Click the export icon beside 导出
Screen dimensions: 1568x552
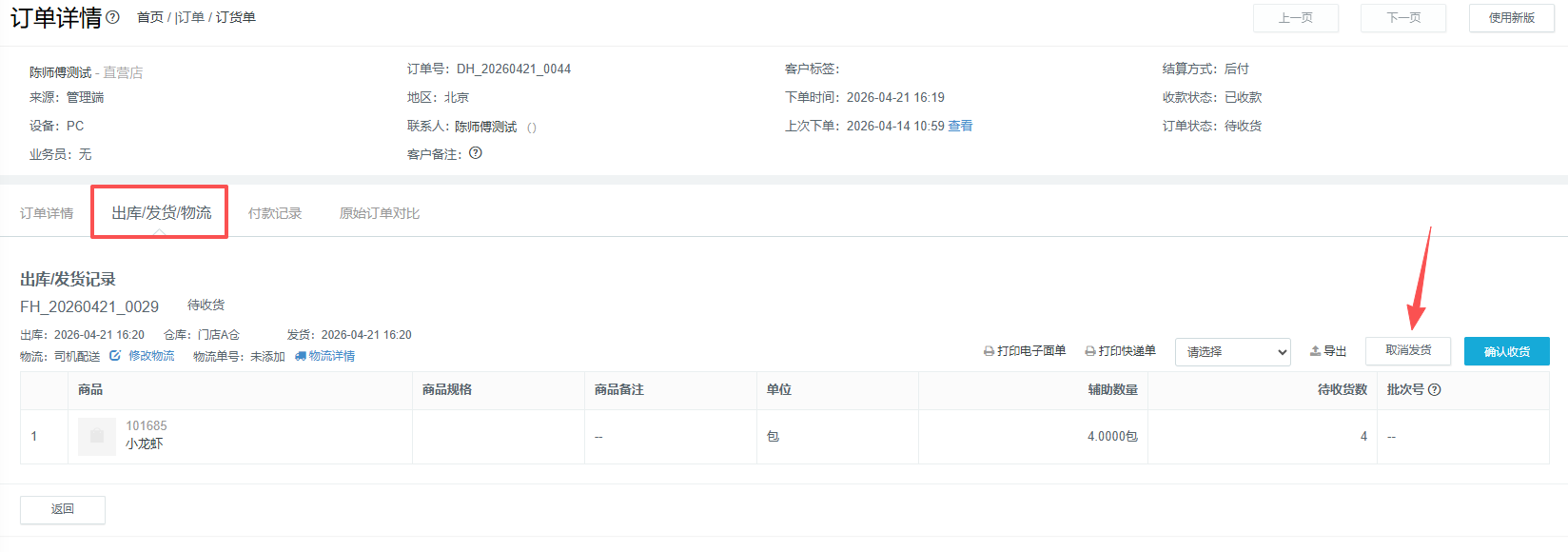click(1315, 351)
